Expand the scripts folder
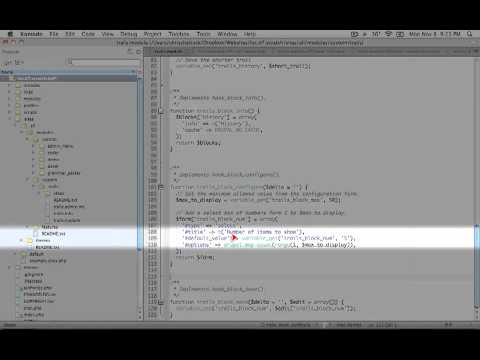Viewport: 480px width, 360px height. tap(9, 112)
